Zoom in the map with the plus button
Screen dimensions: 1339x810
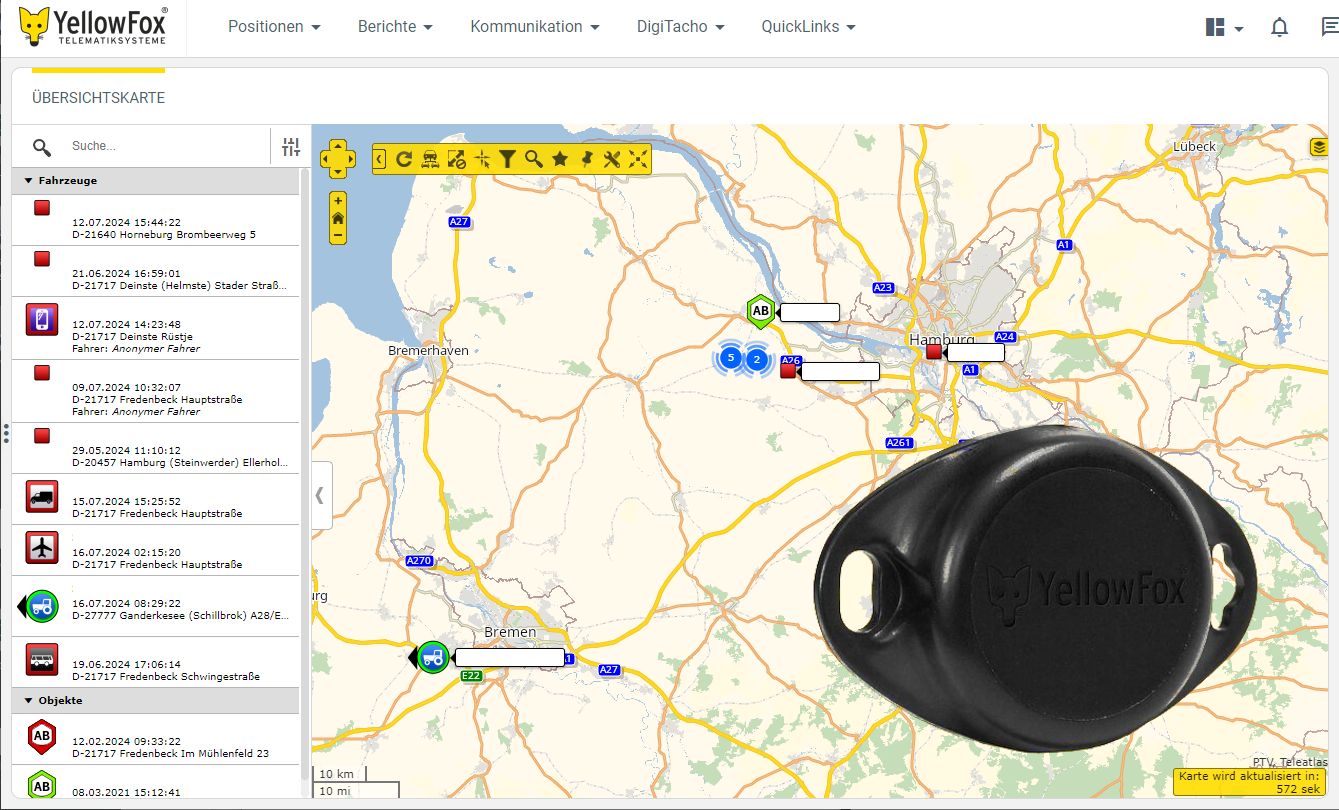click(x=338, y=200)
